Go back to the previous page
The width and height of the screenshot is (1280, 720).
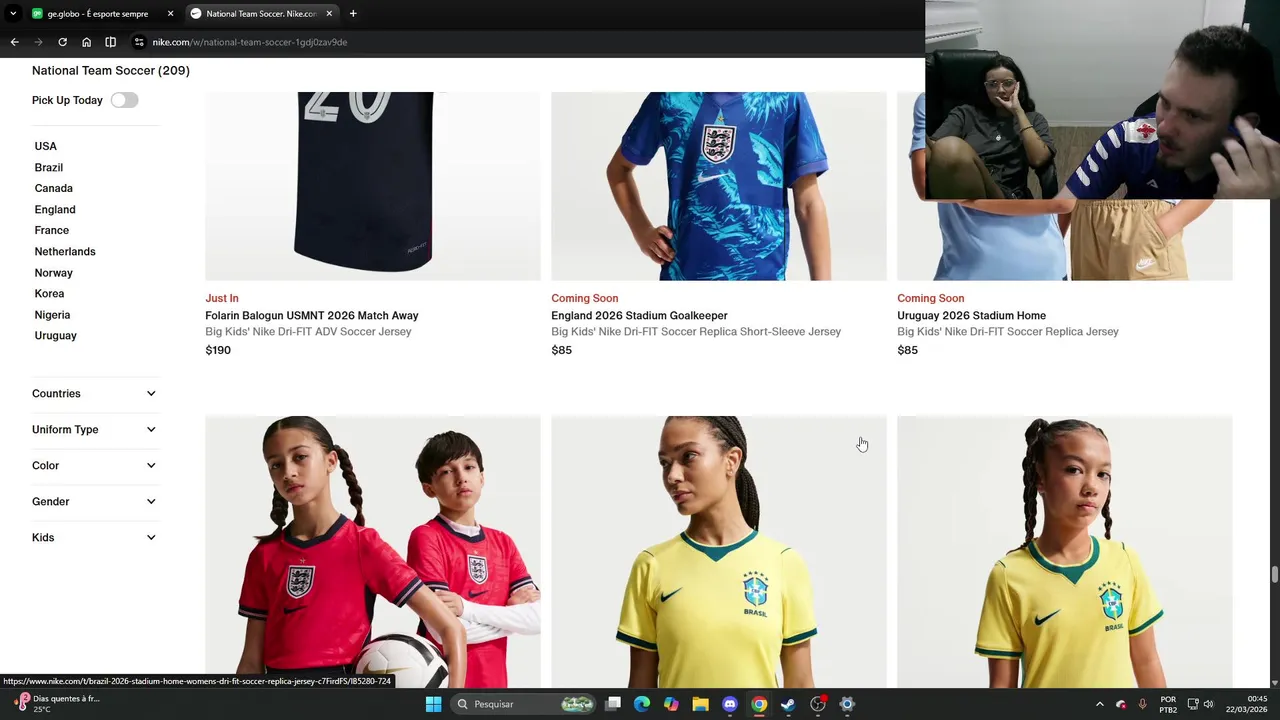[x=14, y=42]
